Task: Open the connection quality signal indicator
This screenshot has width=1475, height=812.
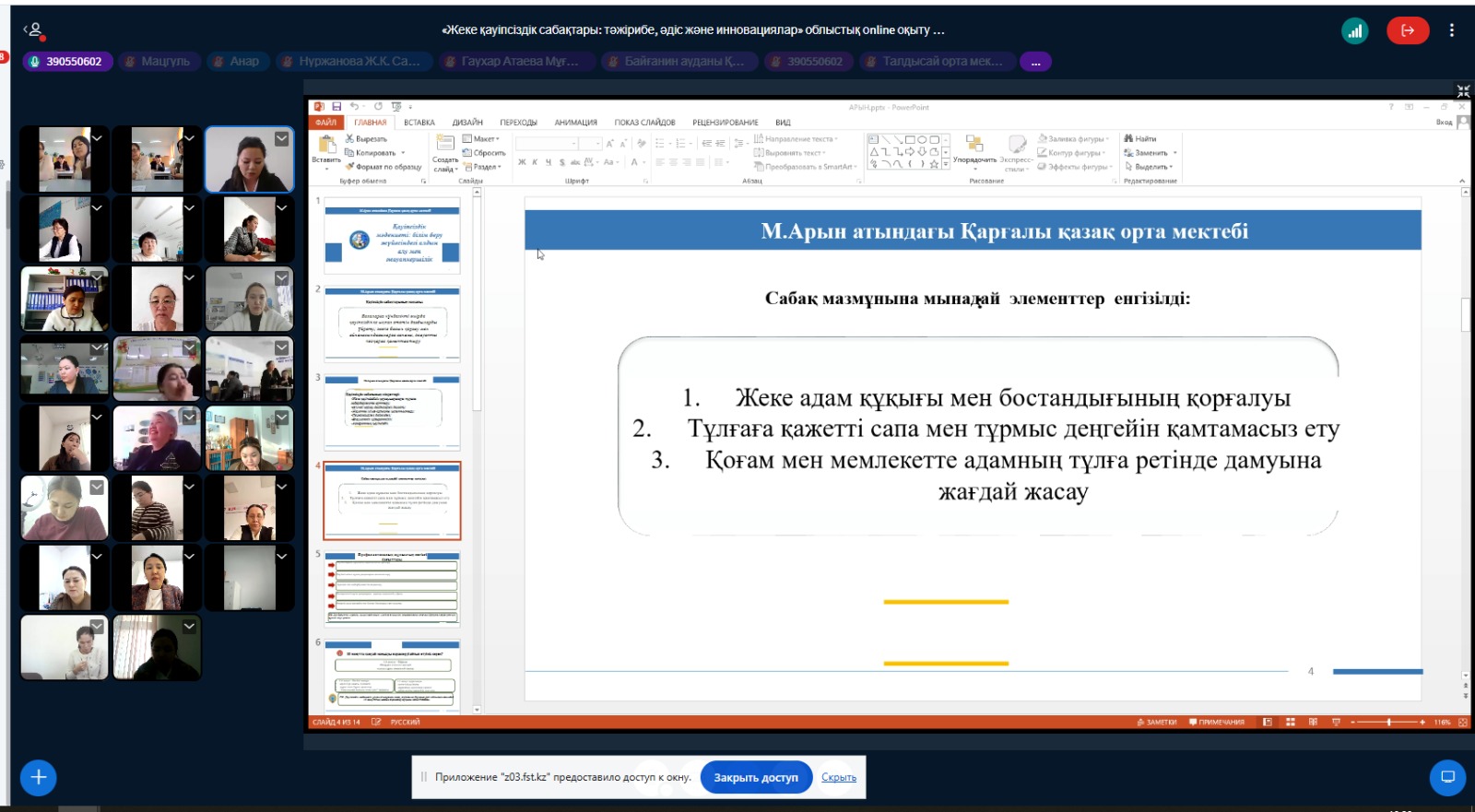Action: point(1354,30)
